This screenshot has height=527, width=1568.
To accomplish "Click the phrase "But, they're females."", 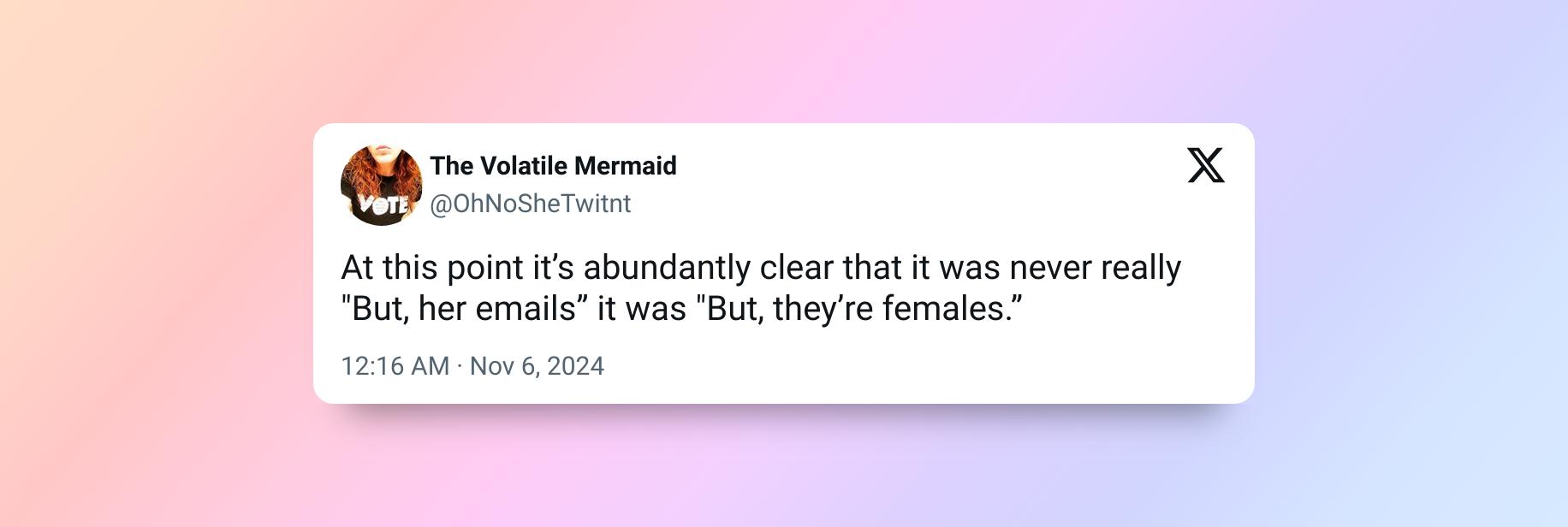I will (859, 309).
